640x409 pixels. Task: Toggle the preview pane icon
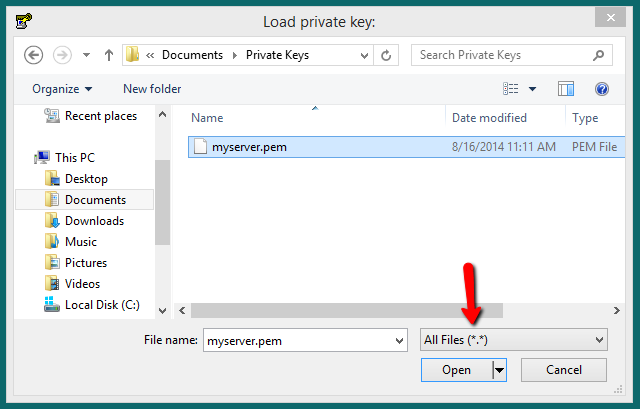point(566,89)
